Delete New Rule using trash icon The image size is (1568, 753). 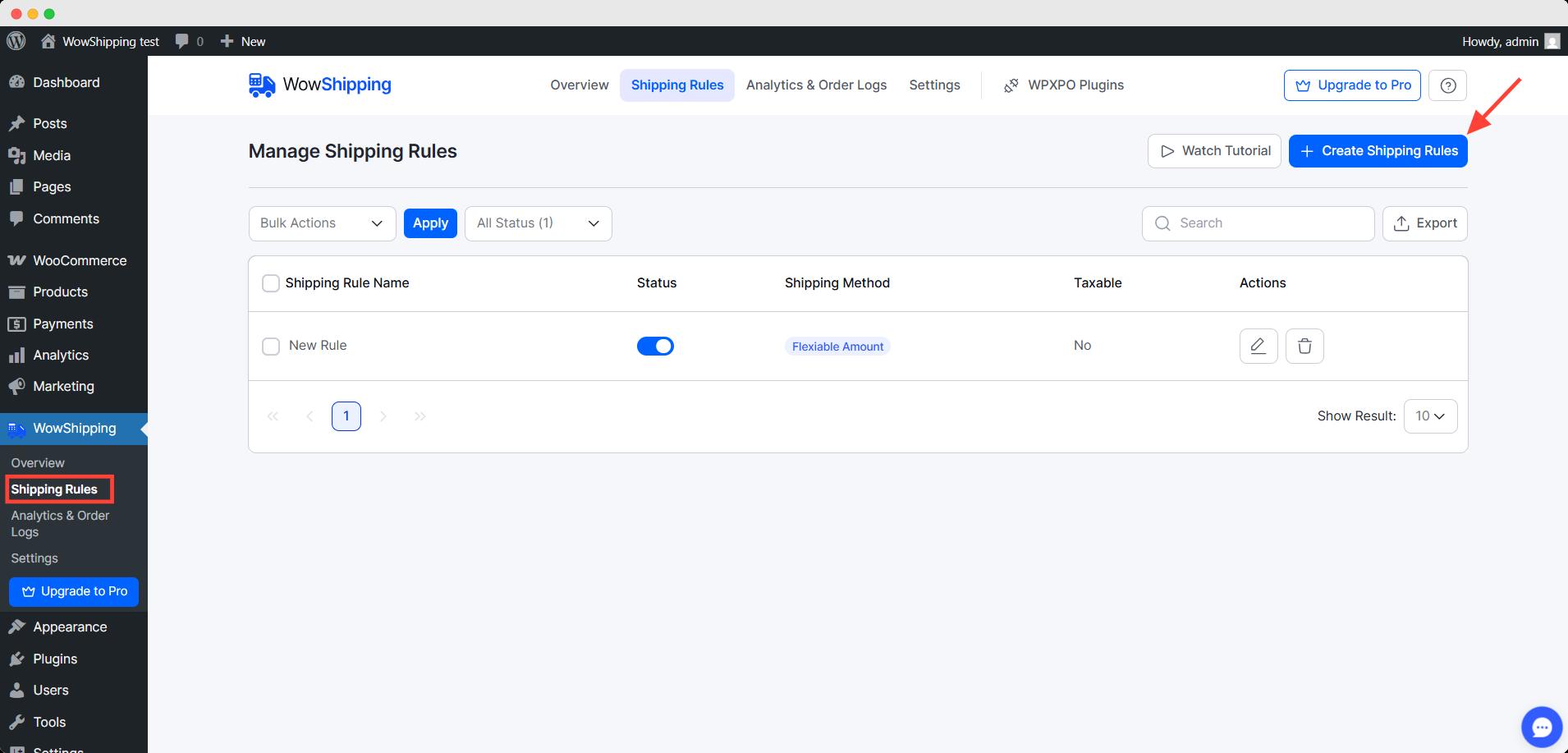point(1304,346)
